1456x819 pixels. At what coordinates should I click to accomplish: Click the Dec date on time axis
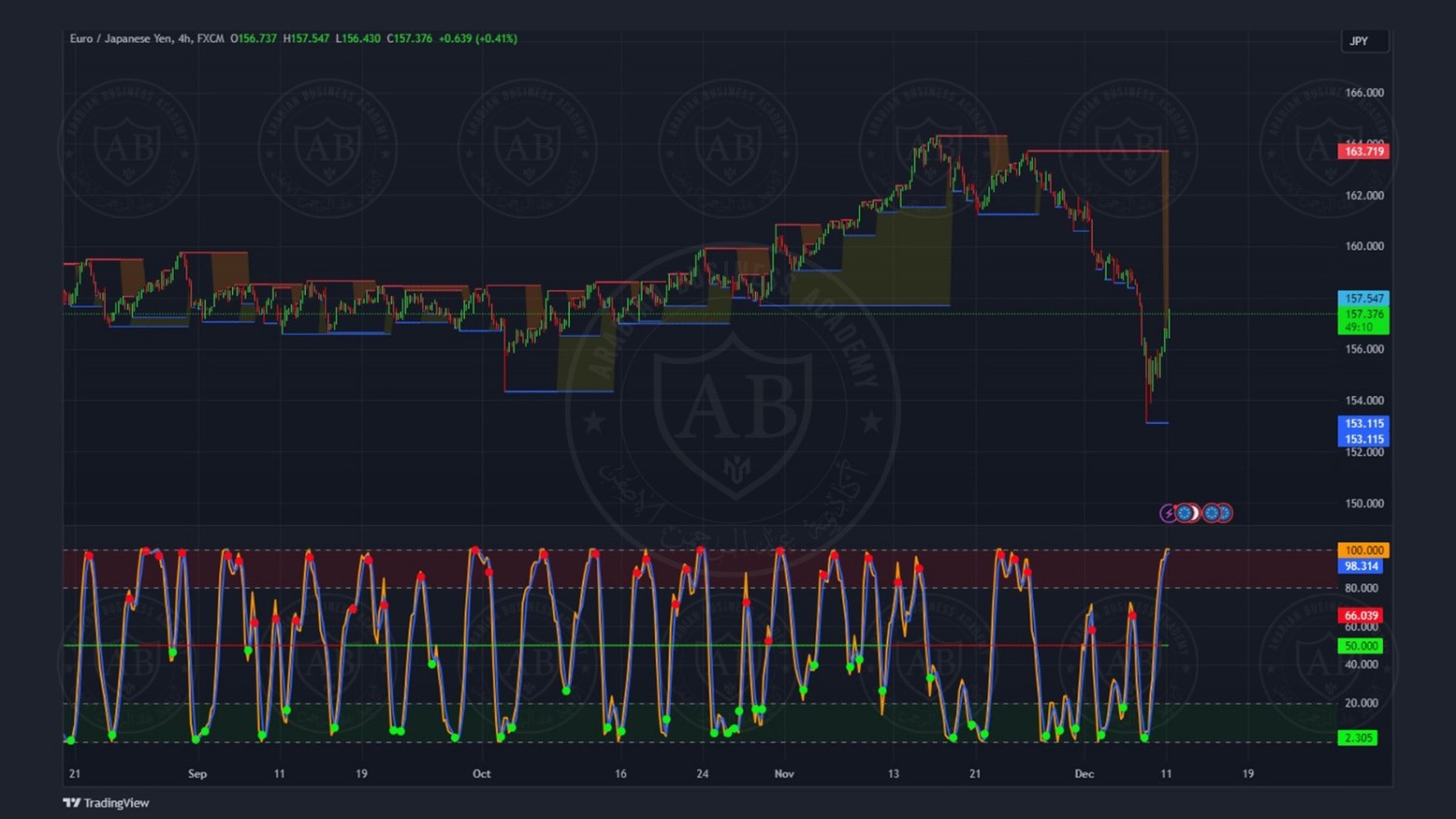(x=1084, y=773)
